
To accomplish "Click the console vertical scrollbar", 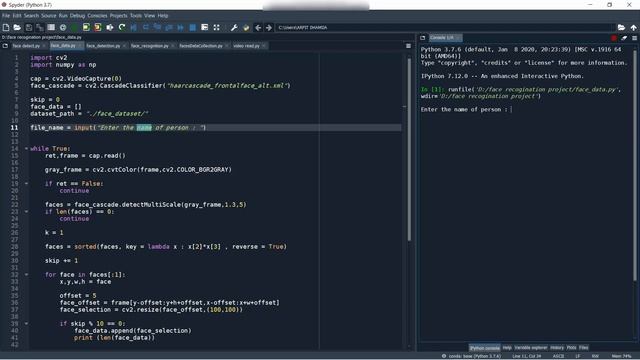I will coord(635,165).
